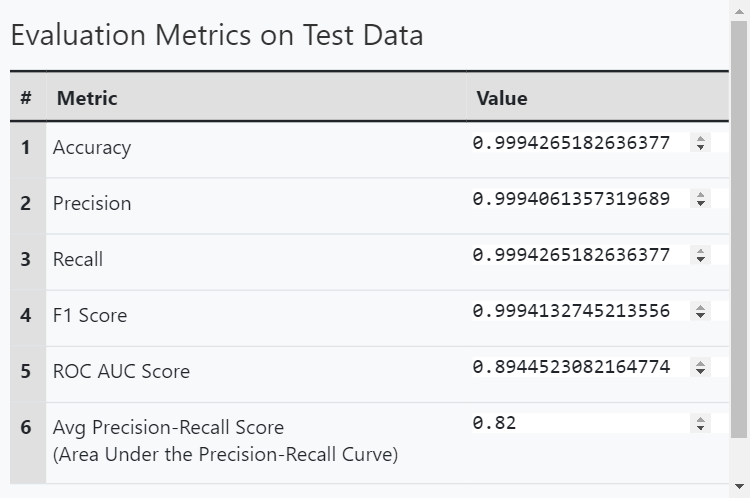Click the Evaluation Metrics on Test Data heading

[x=217, y=36]
